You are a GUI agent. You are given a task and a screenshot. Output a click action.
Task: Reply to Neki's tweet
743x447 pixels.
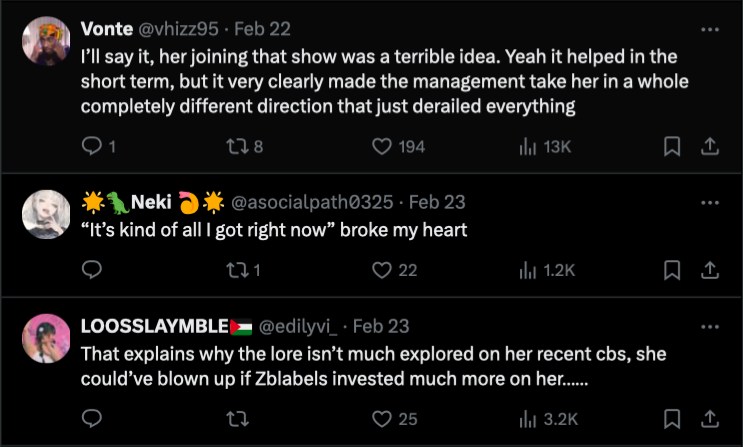[x=92, y=270]
